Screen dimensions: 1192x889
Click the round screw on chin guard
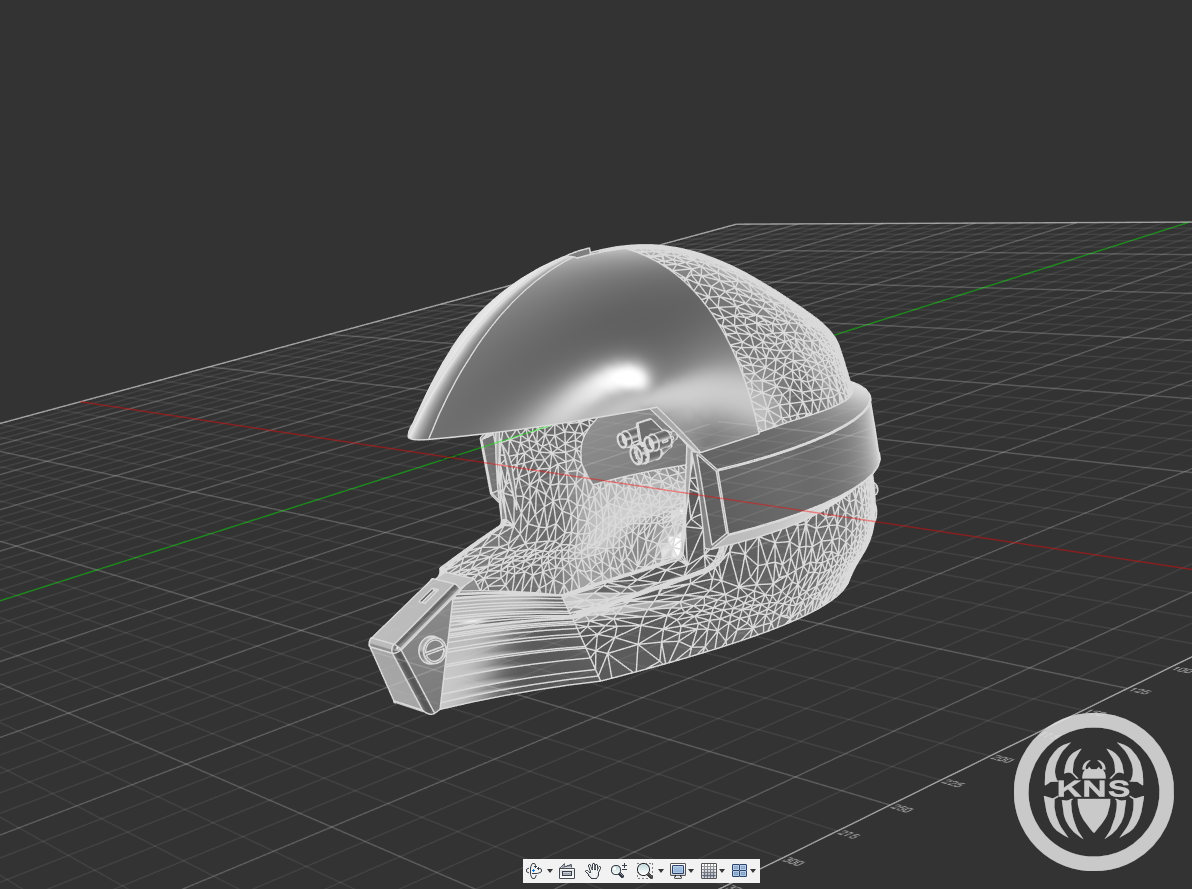click(432, 648)
